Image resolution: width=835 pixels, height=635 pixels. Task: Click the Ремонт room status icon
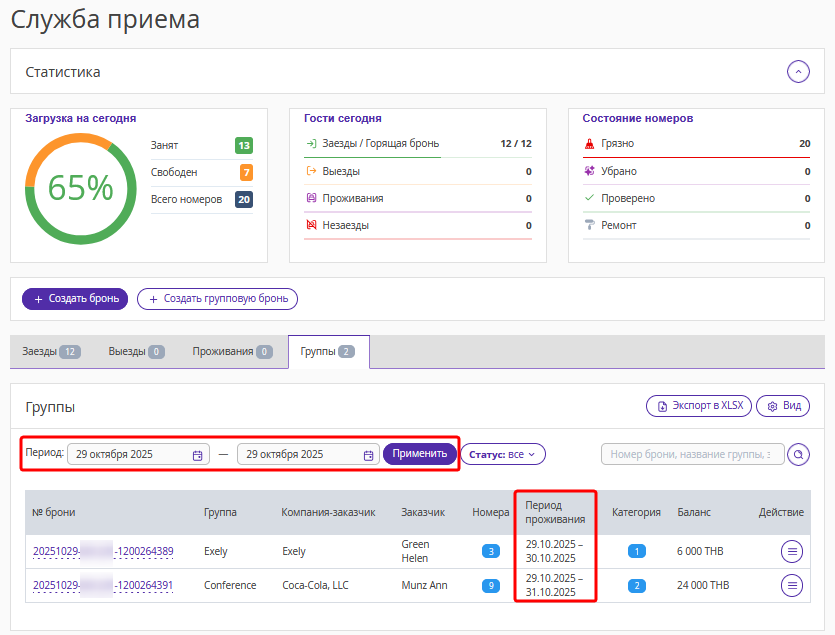pos(590,226)
